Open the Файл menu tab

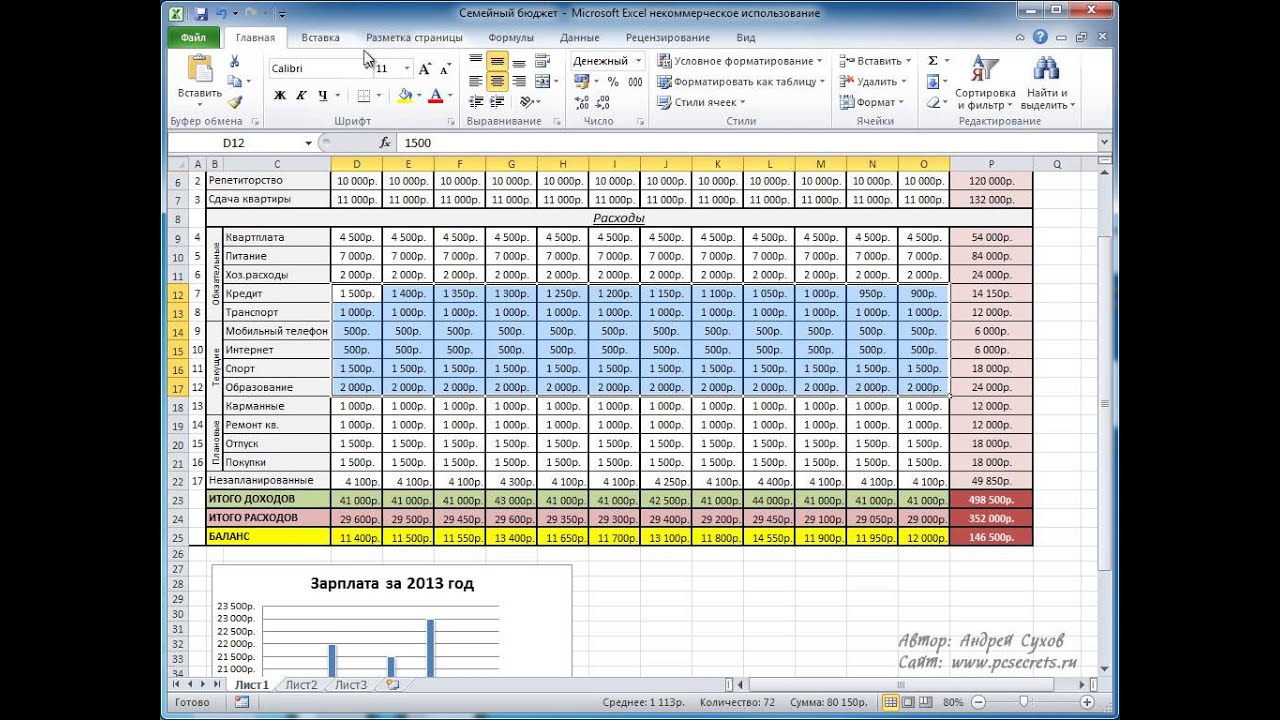pos(193,38)
